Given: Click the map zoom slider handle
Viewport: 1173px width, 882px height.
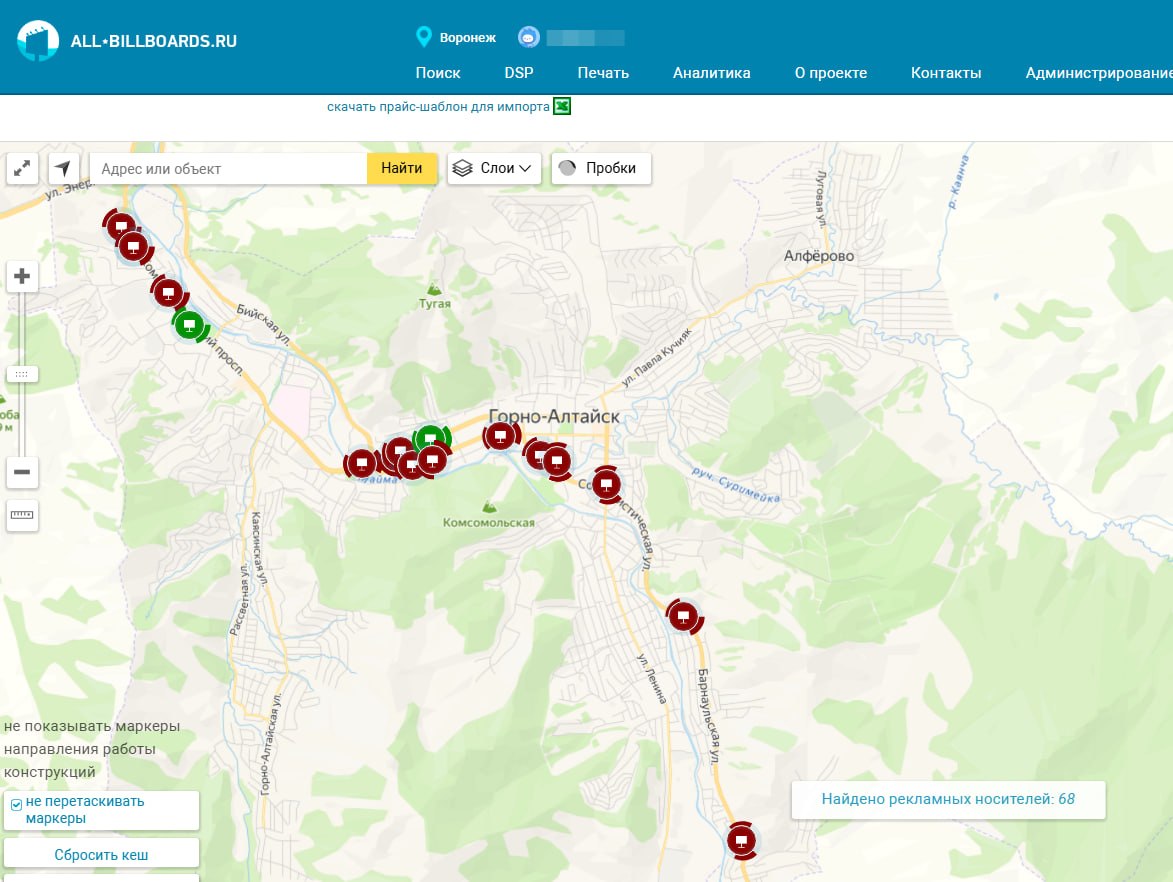Looking at the screenshot, I should click(x=22, y=374).
